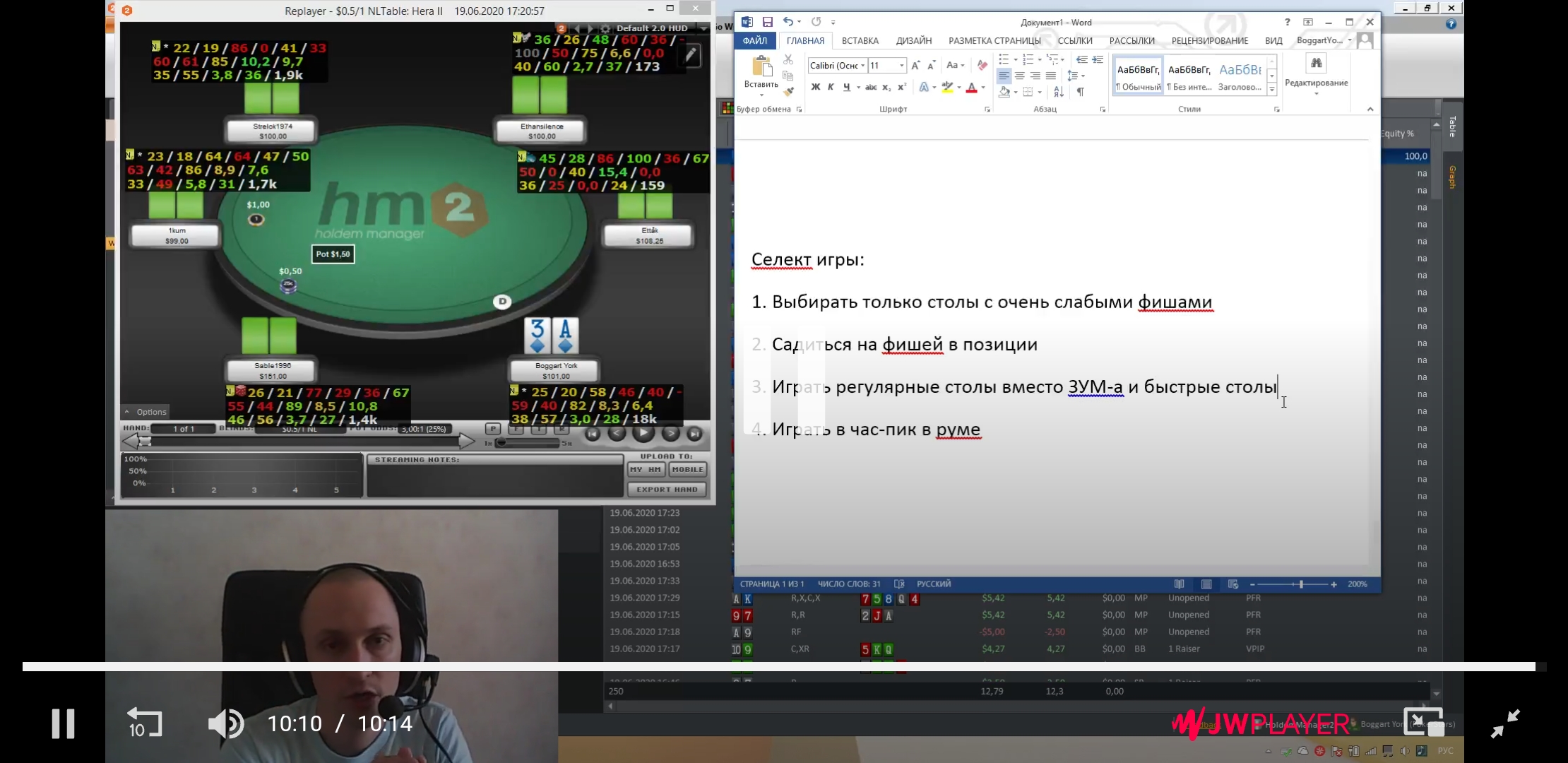1568x763 pixels.
Task: Switch to the Graph side tab in Holdem Manager
Action: coord(1452,177)
